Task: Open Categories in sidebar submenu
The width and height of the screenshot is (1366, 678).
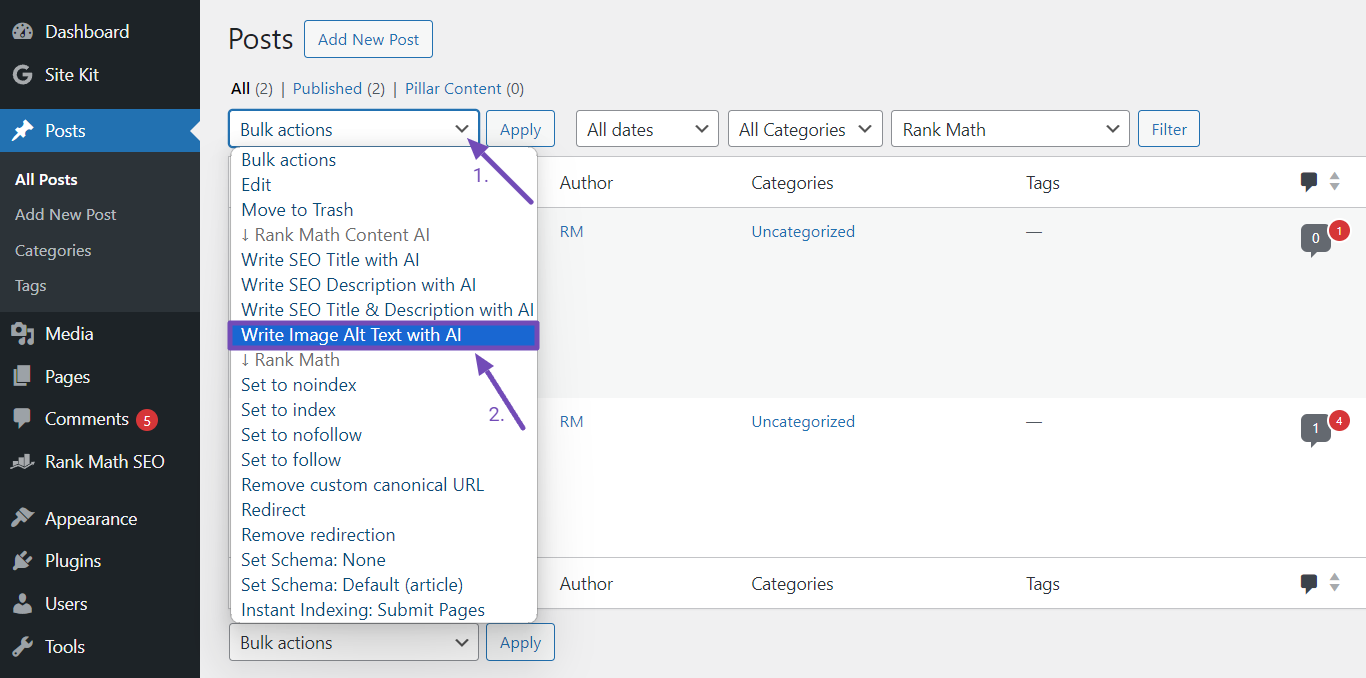Action: coord(53,250)
